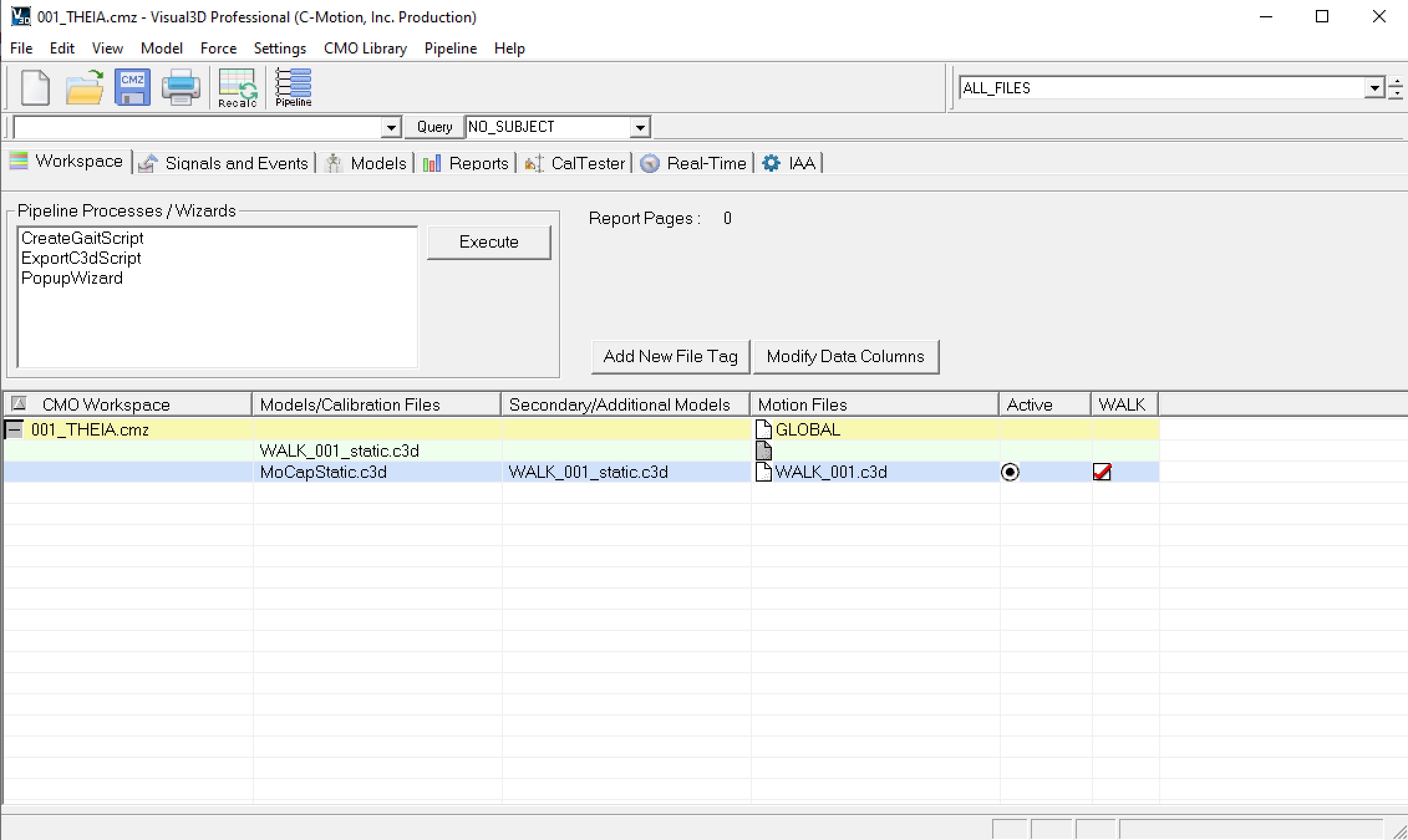
Task: Select the Active radio button for WALK_001.c3d
Action: coord(1010,472)
